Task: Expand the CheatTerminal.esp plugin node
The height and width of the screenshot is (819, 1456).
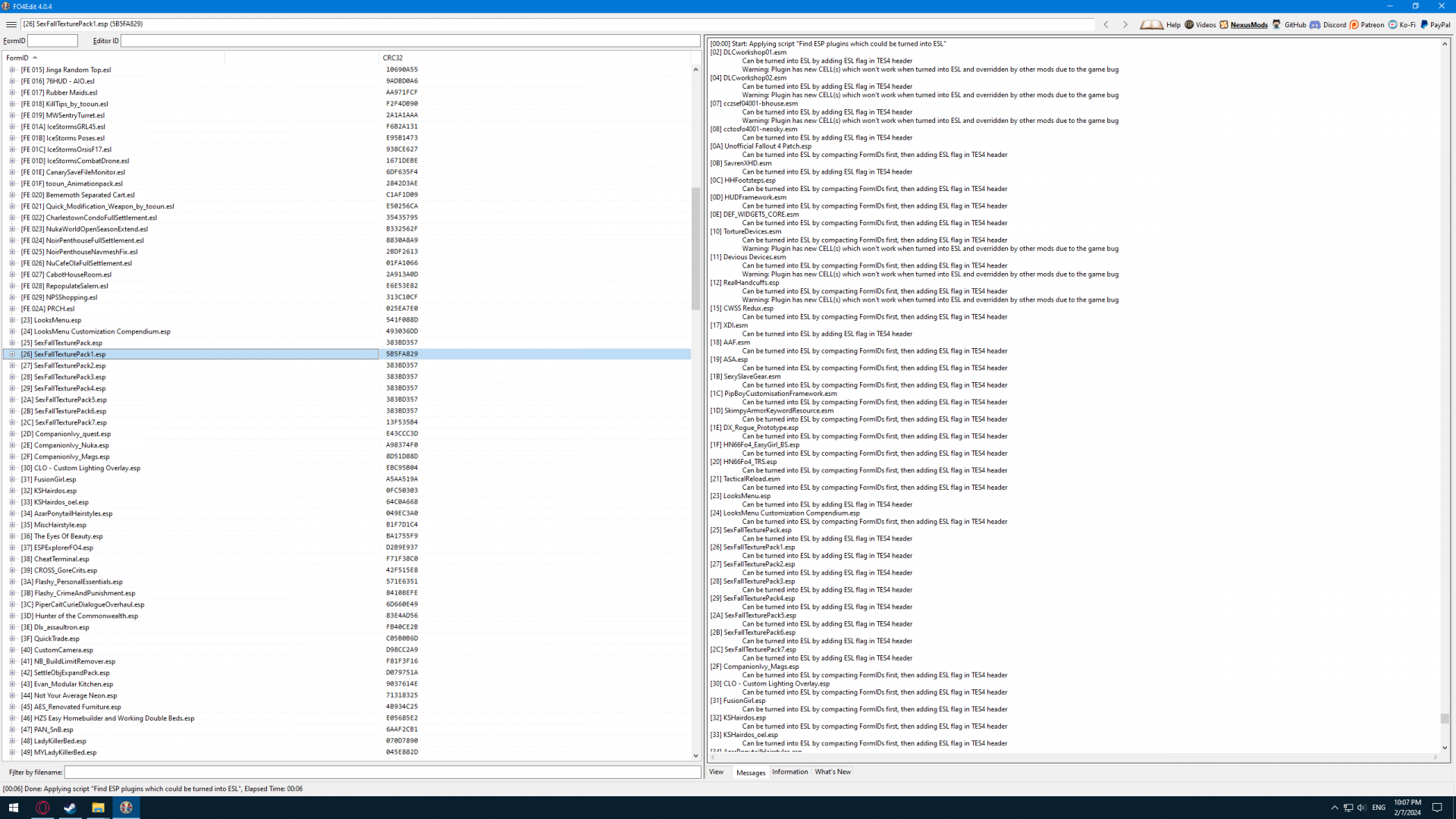Action: 12,559
